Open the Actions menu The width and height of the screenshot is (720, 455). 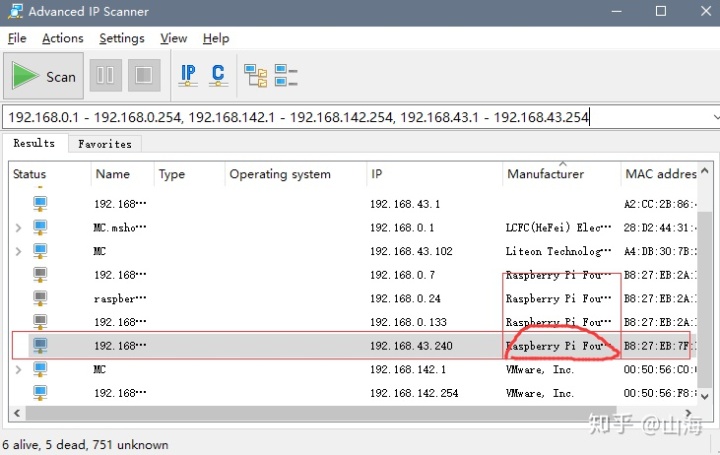click(62, 38)
